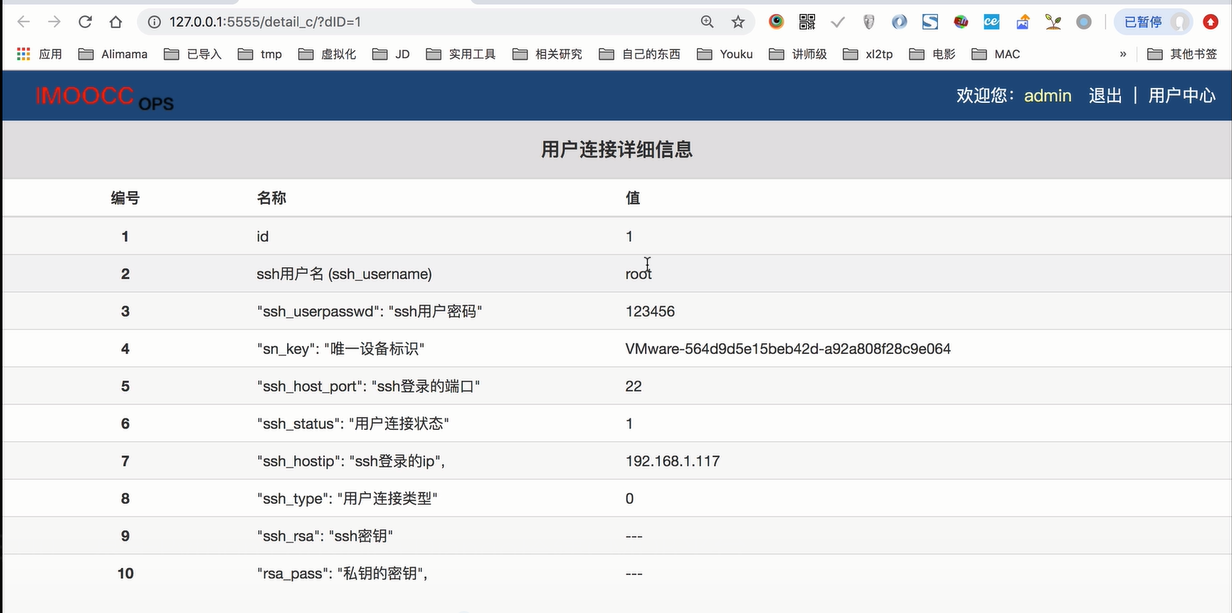Open the QR code extension
The height and width of the screenshot is (613, 1232).
click(x=807, y=21)
